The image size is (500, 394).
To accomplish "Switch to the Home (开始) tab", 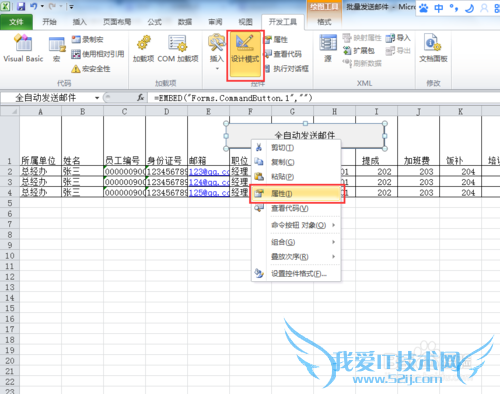I will (49, 22).
